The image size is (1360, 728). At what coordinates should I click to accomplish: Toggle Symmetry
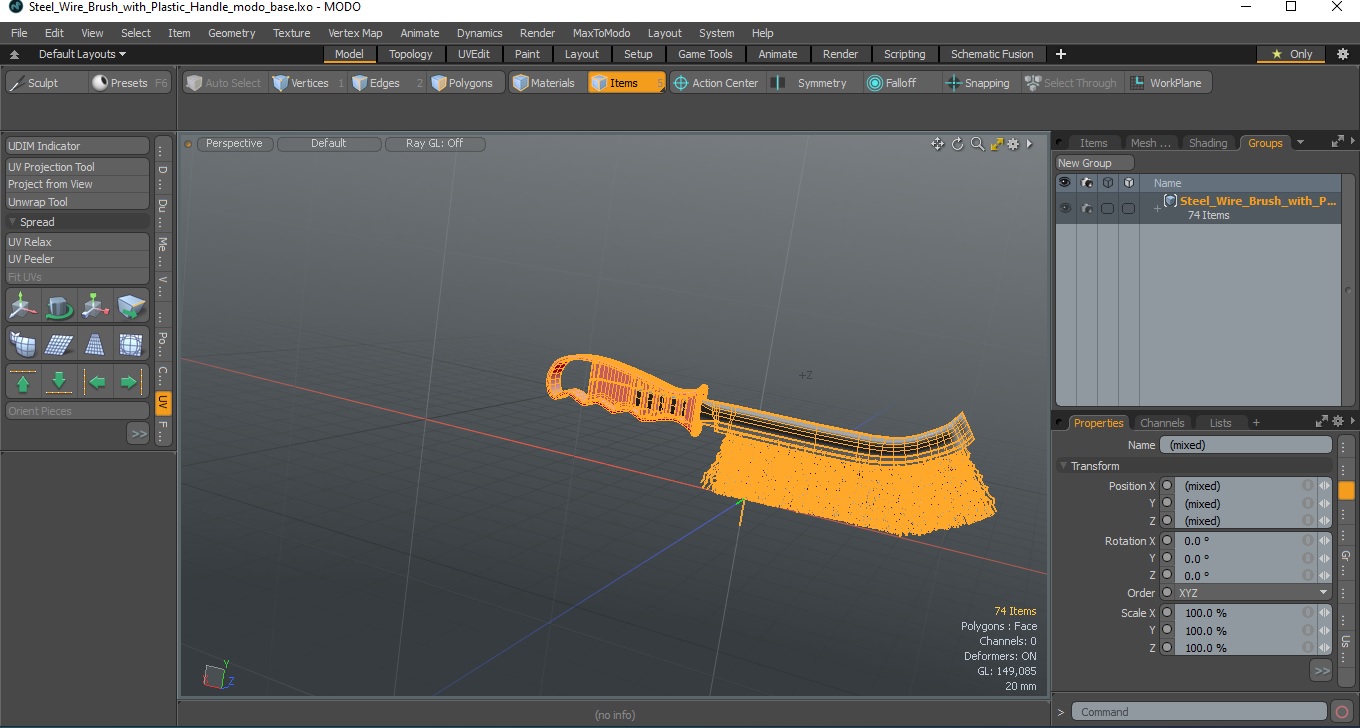[x=810, y=83]
